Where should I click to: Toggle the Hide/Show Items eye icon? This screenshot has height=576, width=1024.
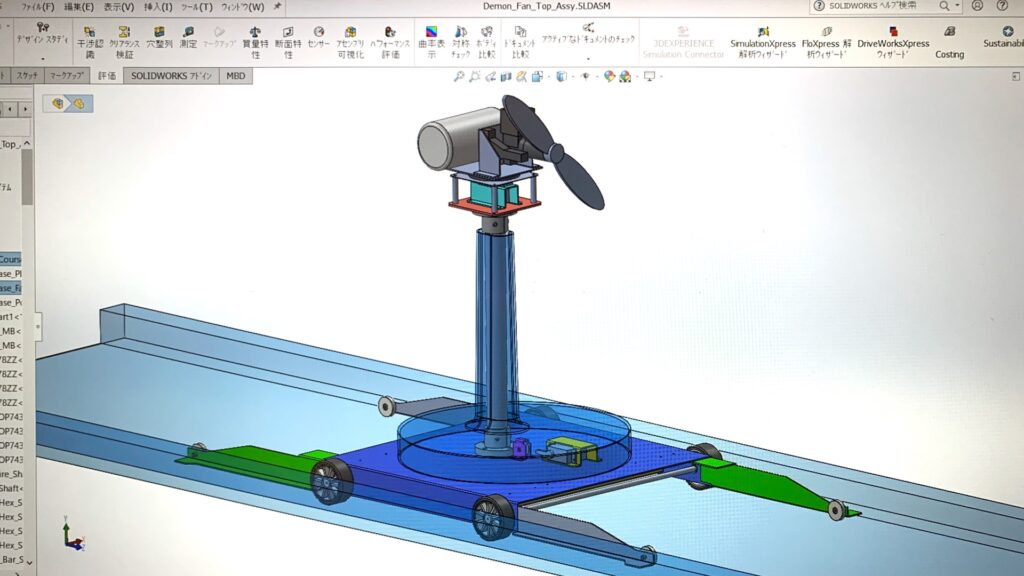point(587,76)
